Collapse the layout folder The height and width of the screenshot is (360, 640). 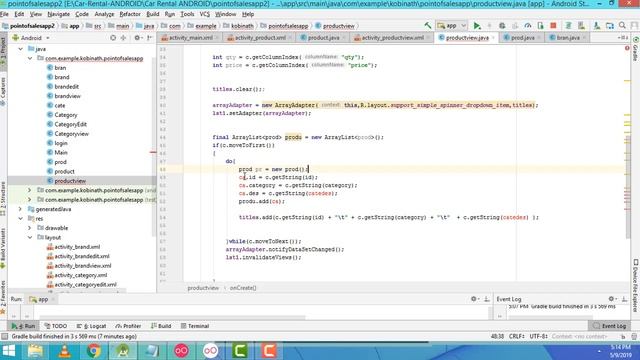pyautogui.click(x=30, y=238)
